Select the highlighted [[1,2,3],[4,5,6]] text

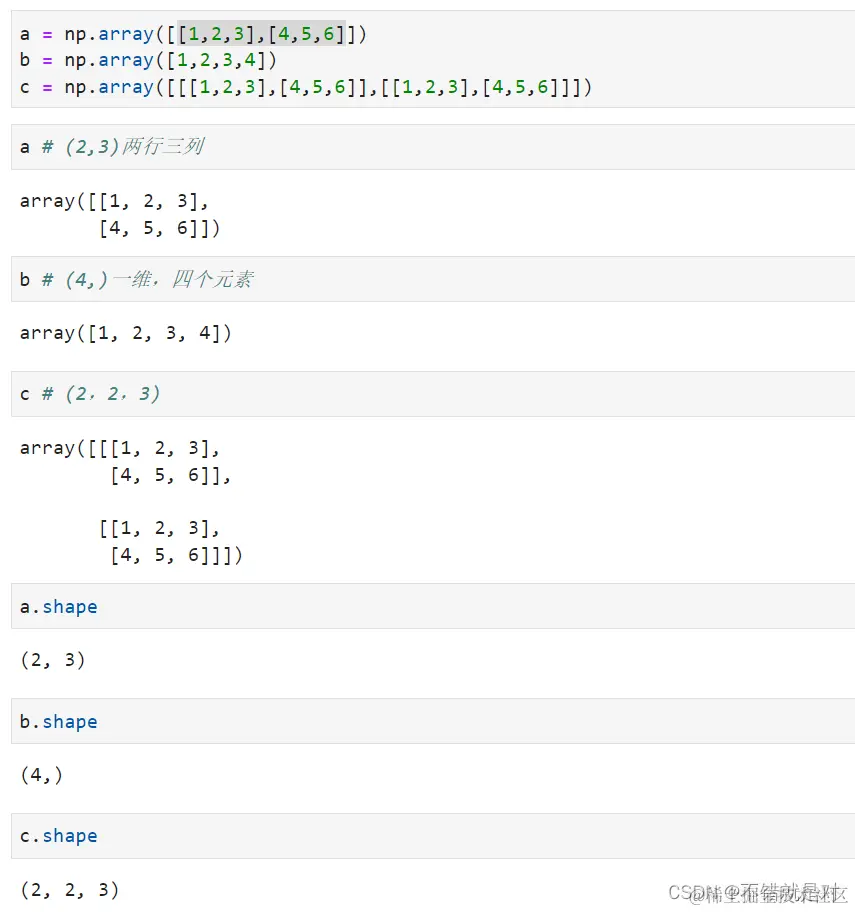[261, 34]
